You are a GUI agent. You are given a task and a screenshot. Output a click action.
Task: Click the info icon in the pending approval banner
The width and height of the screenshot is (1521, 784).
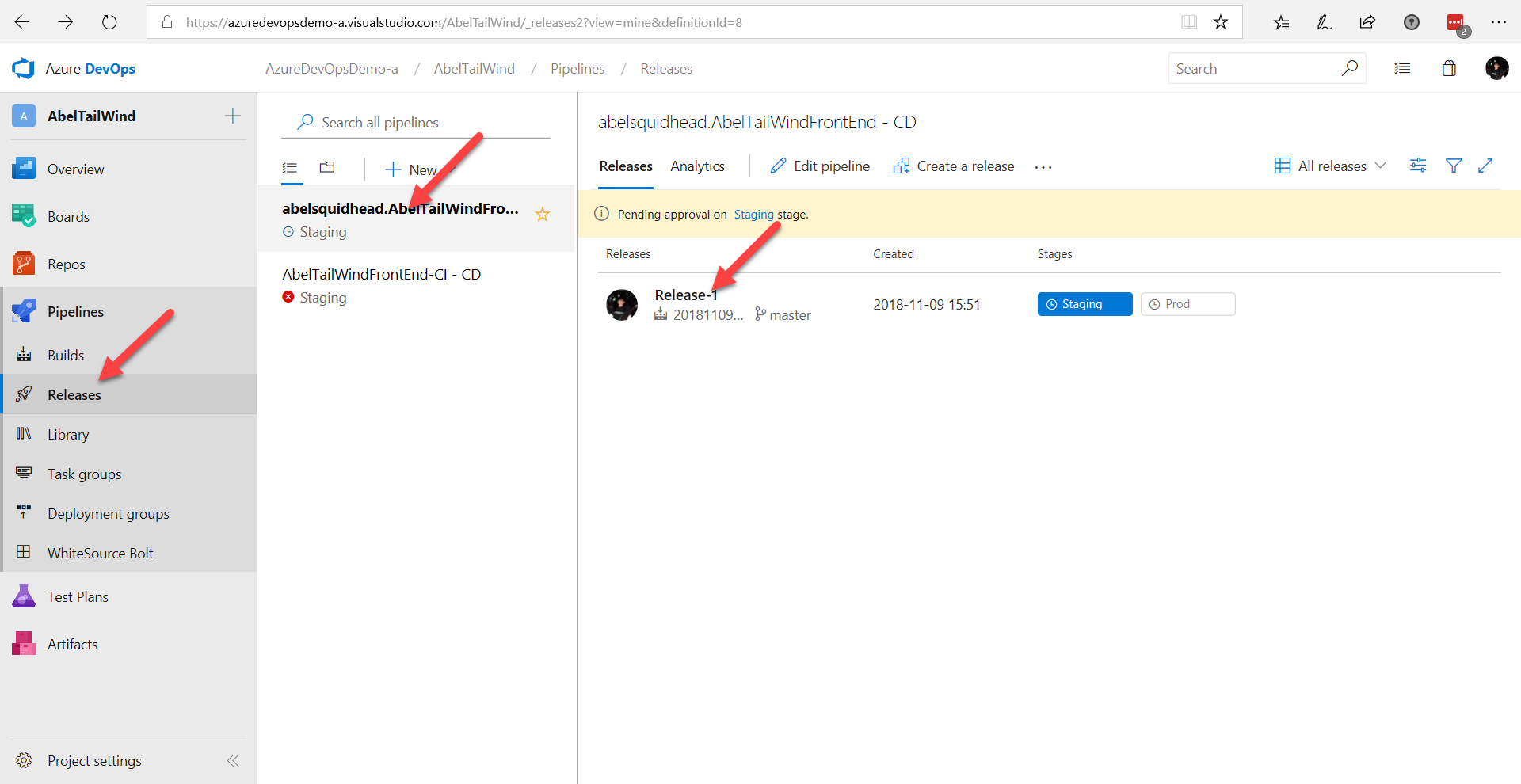pyautogui.click(x=601, y=214)
